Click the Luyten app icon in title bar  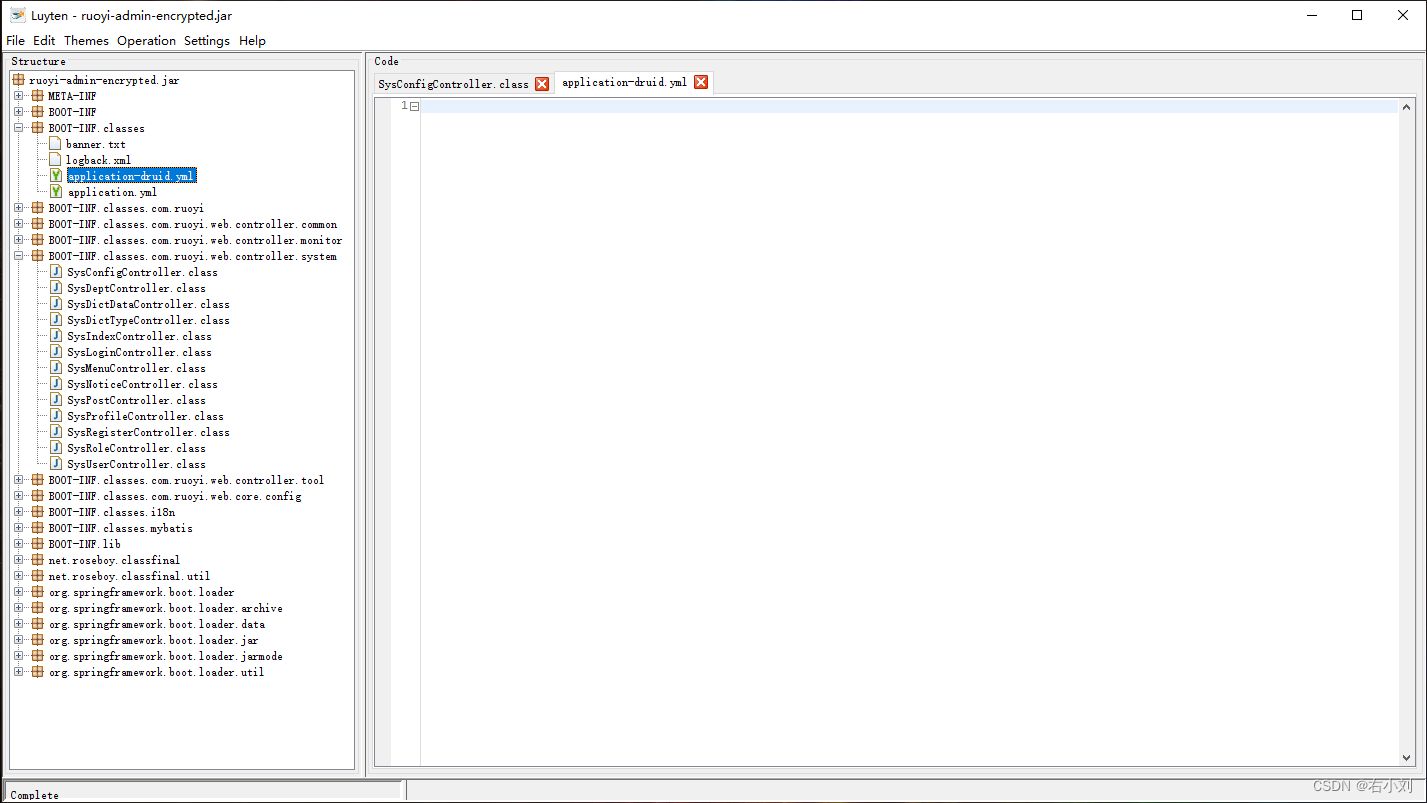(x=17, y=15)
